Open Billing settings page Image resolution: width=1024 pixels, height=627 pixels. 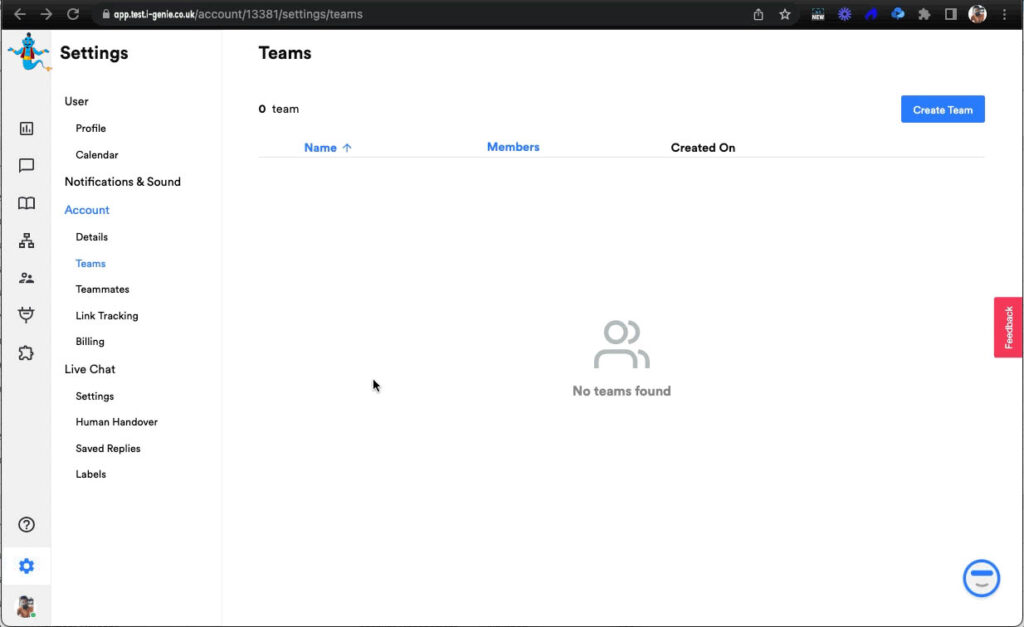pos(90,341)
